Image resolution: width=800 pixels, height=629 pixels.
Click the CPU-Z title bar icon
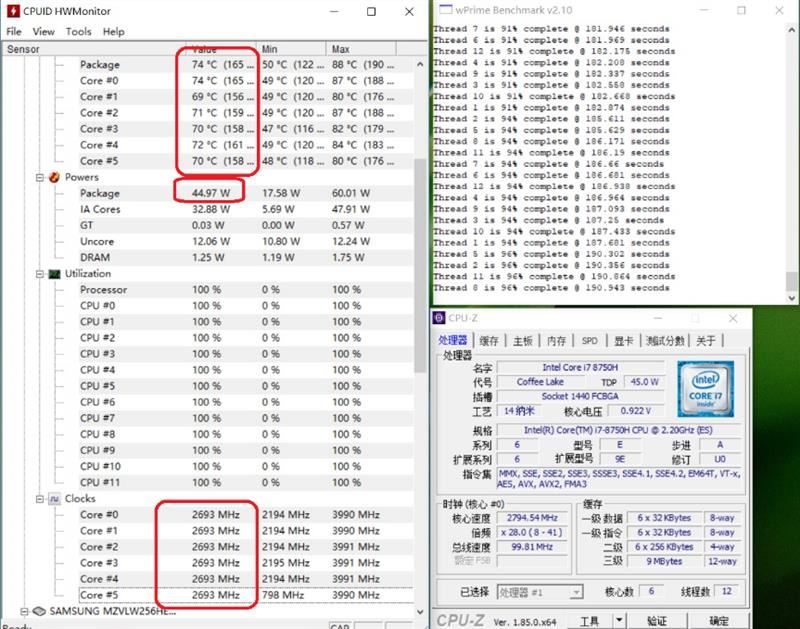tap(439, 318)
